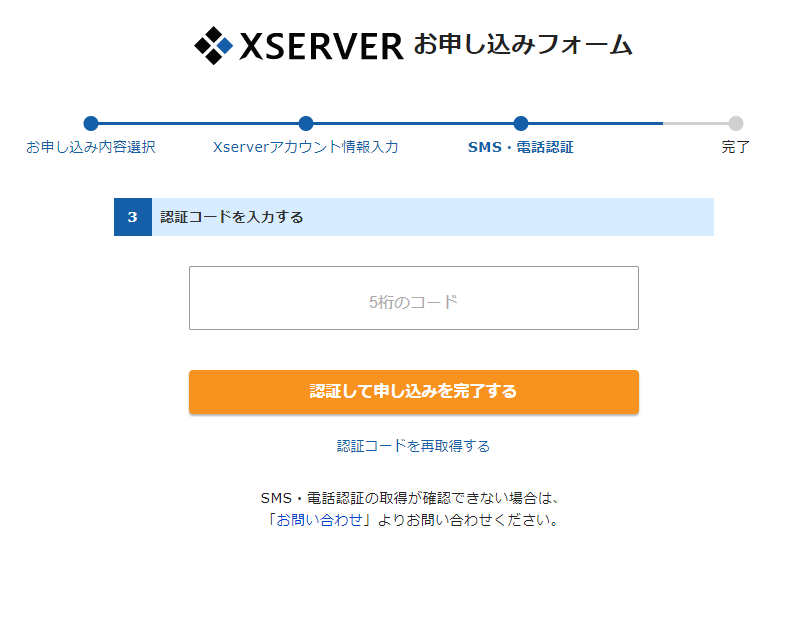Click the SMS・電話認証の取得が確認できない場合は text

[x=410, y=498]
